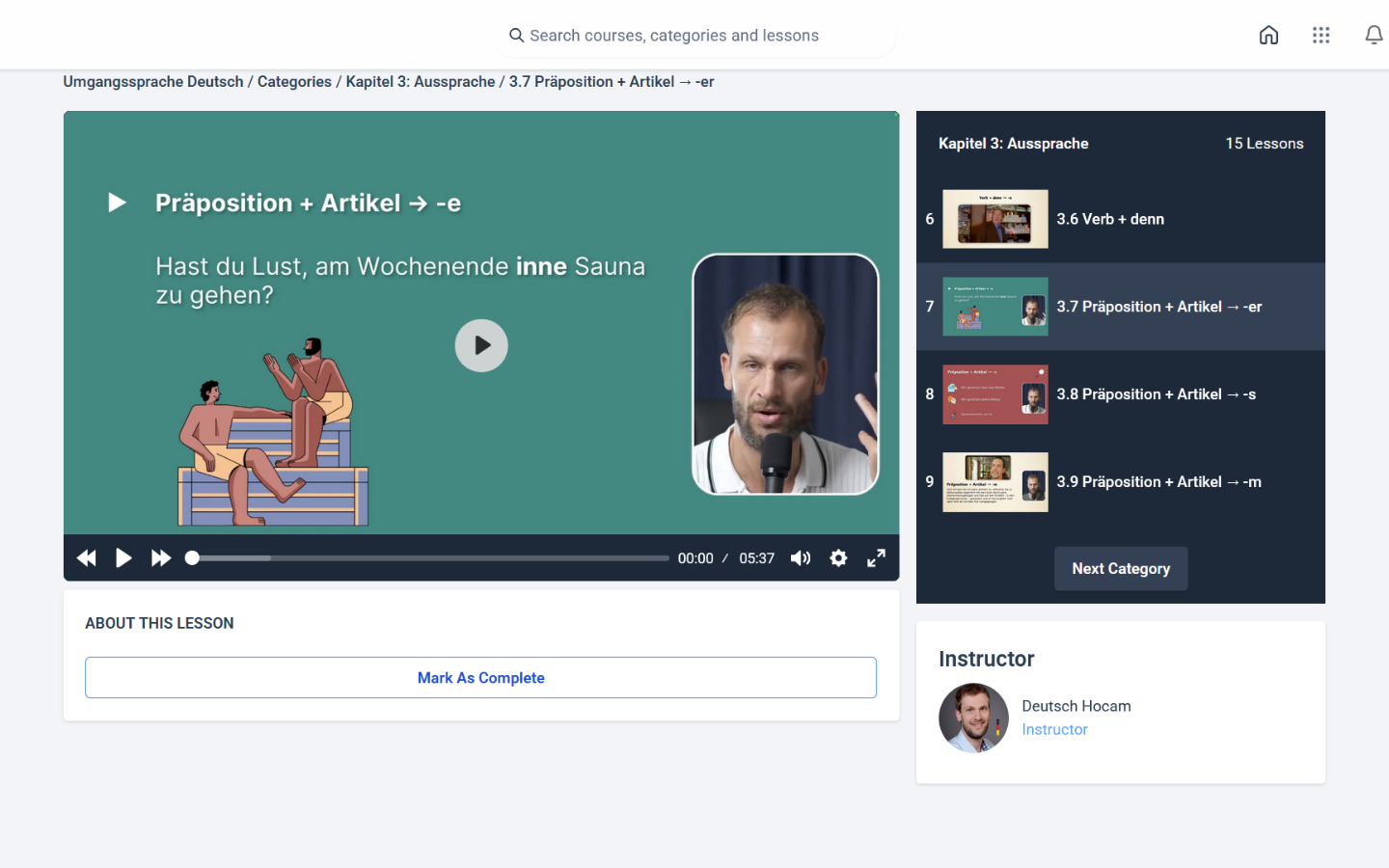This screenshot has width=1389, height=868.
Task: Enter fullscreen mode
Action: pos(876,558)
